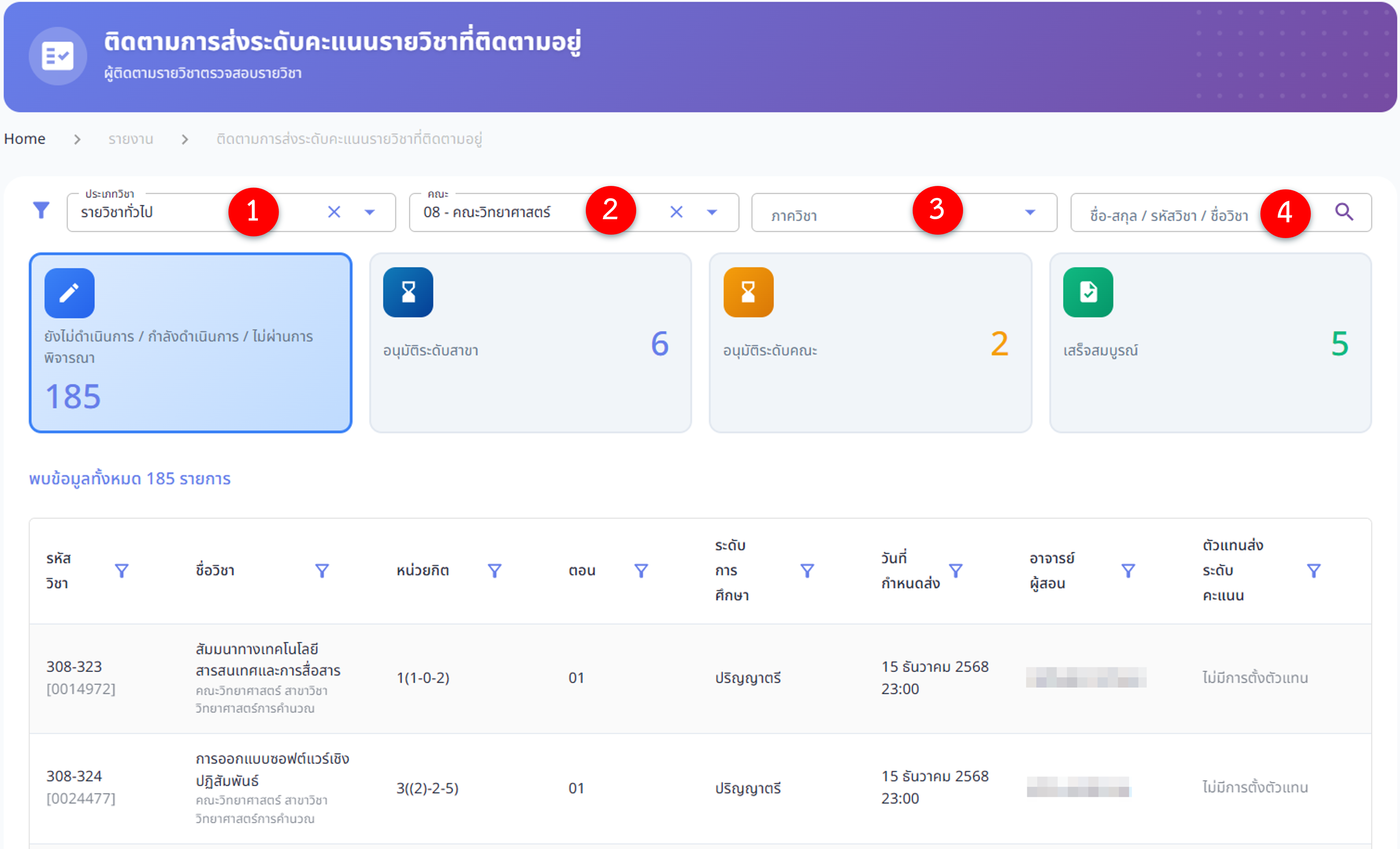Open the filter on the วันที่กำหนดส่ง column
This screenshot has width=1400, height=849.
[956, 570]
